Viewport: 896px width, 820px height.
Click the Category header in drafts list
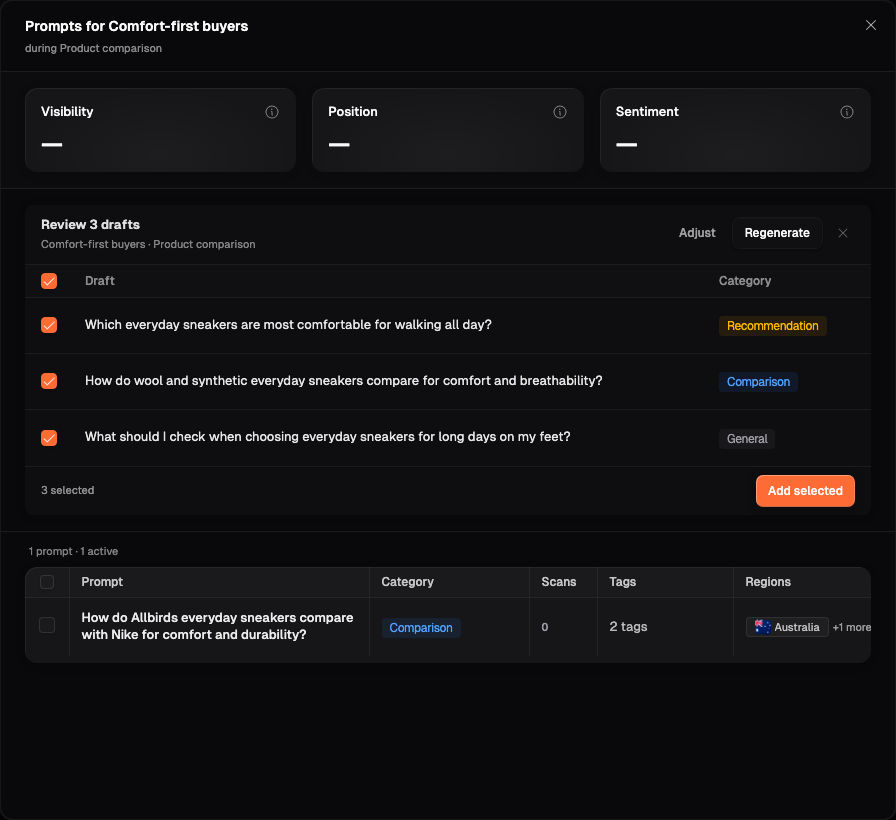(x=745, y=281)
